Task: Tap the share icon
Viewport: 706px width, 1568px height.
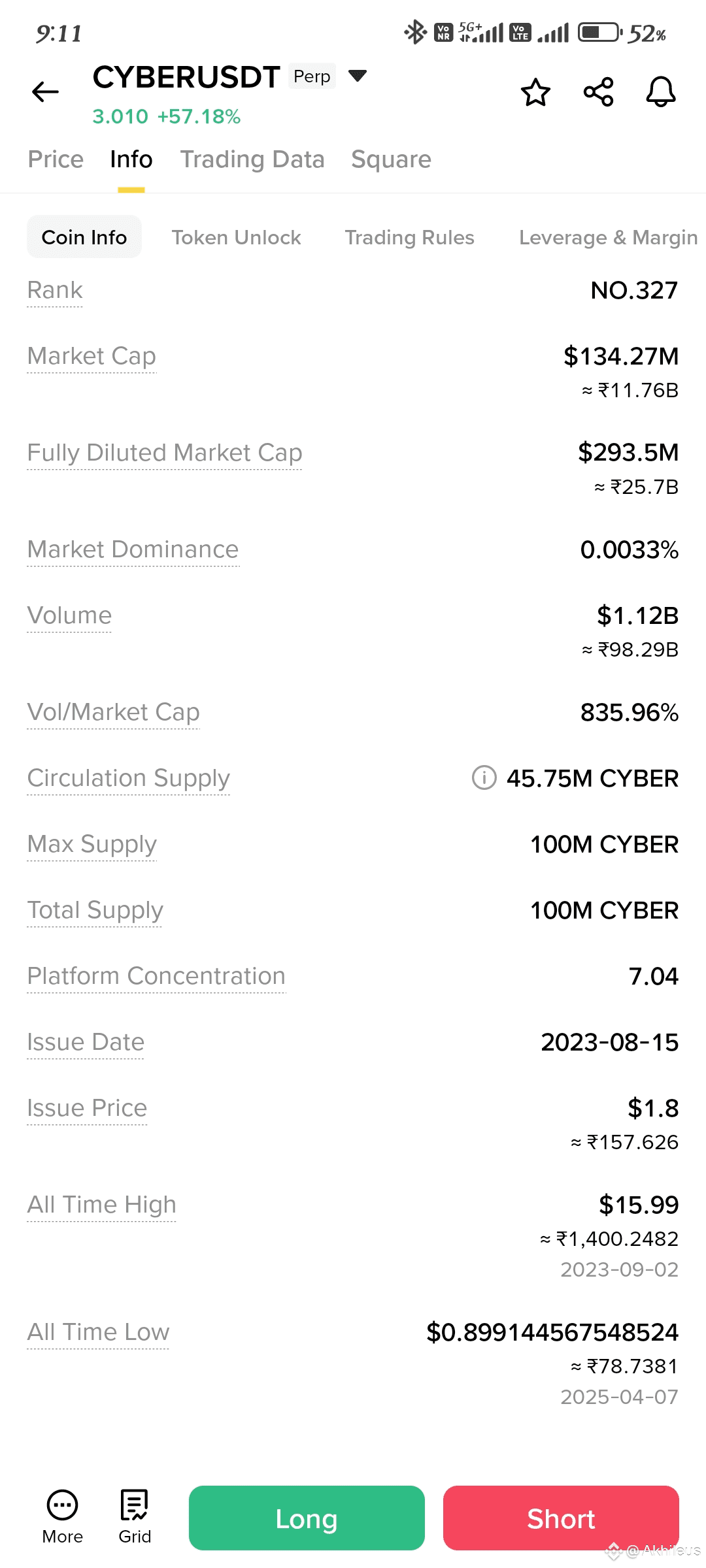Action: click(x=598, y=92)
